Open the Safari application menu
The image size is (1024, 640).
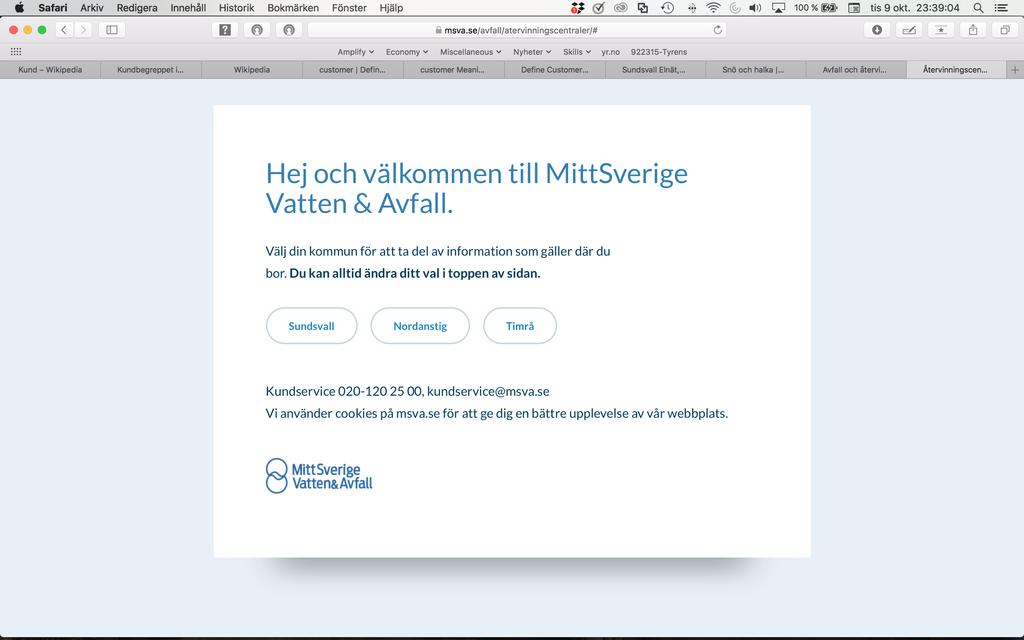52,8
